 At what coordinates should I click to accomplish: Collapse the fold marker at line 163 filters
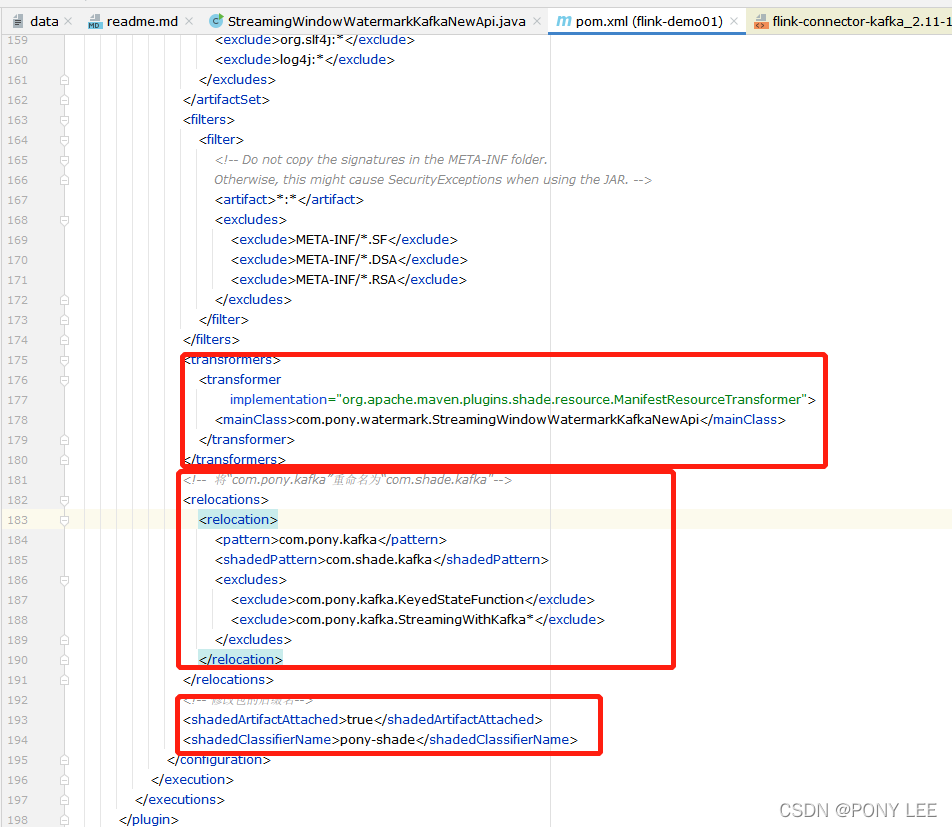tap(64, 120)
